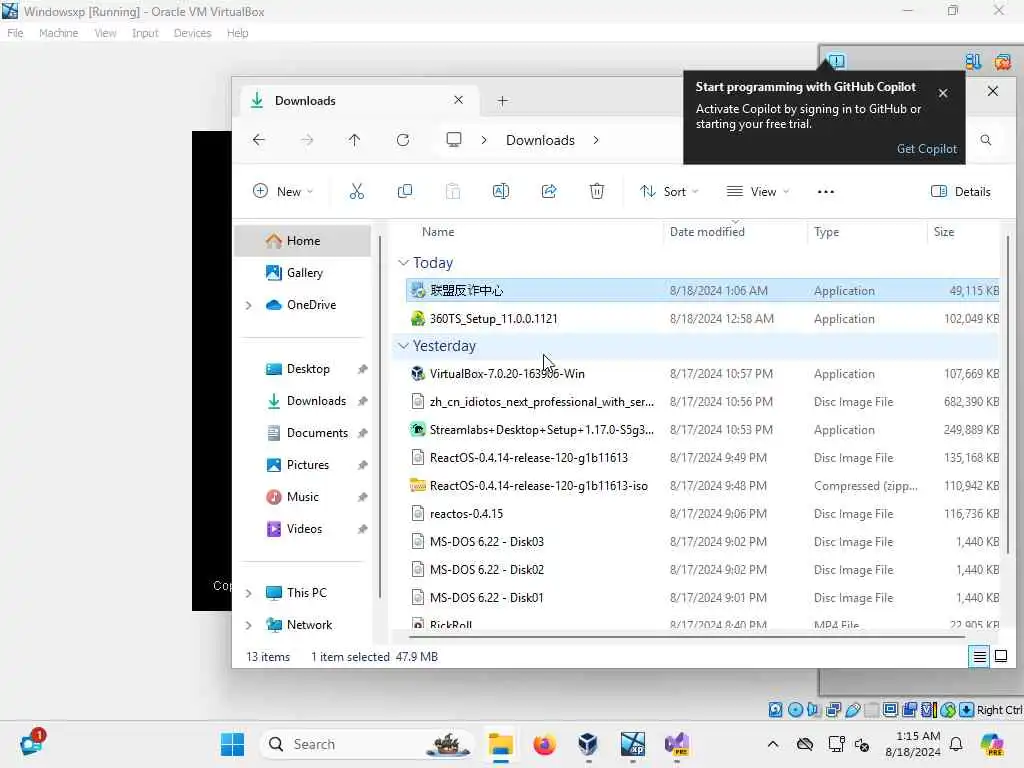Open the Sort dropdown
The height and width of the screenshot is (768, 1024).
click(x=669, y=191)
